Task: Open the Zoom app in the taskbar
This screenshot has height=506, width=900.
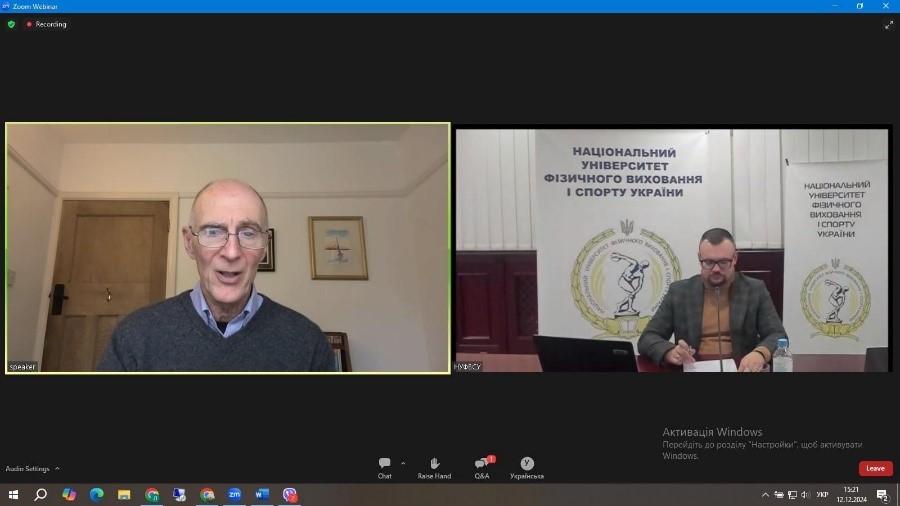Action: 234,494
